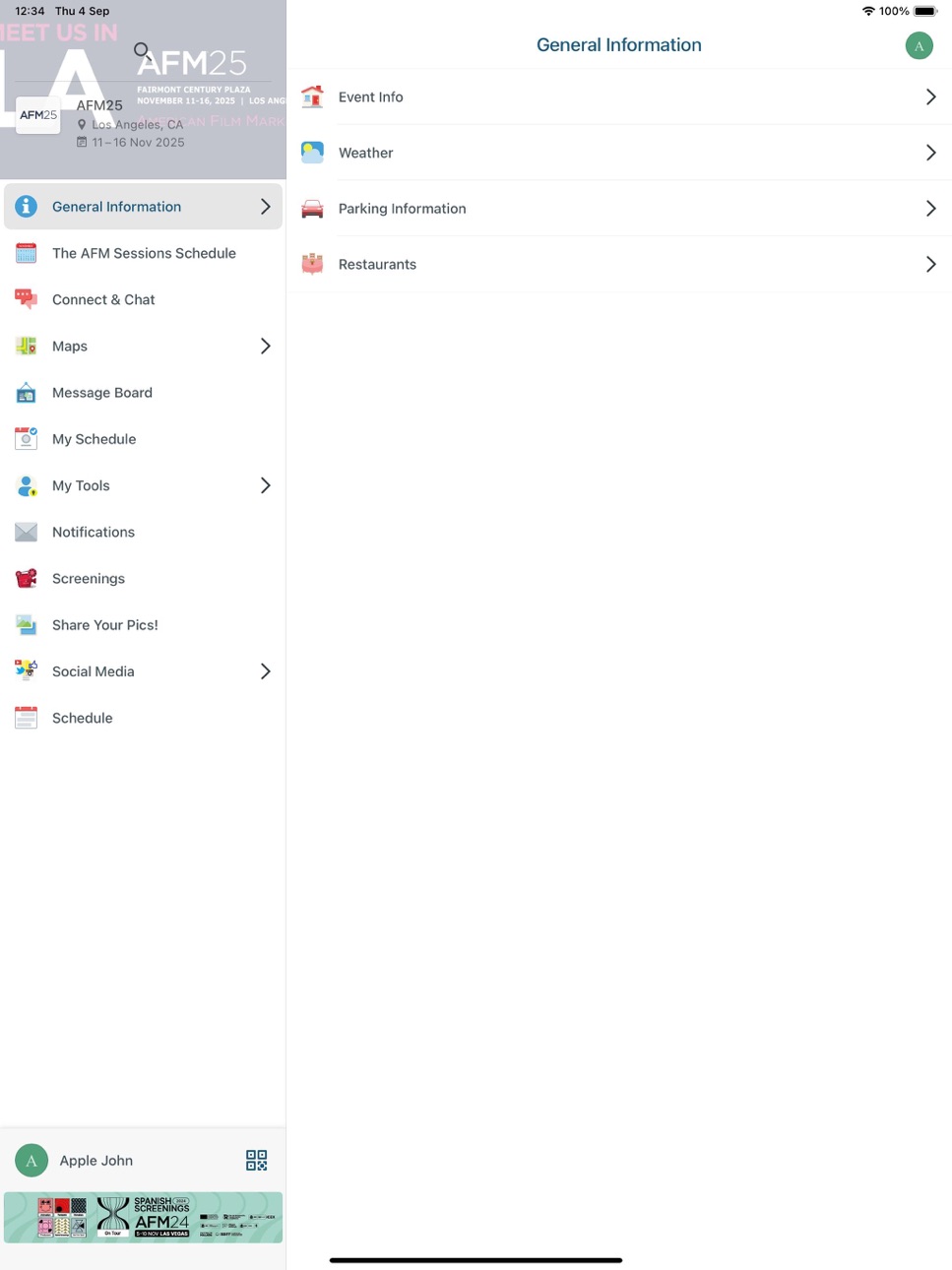
Task: Go to Connect & Chat
Action: [143, 299]
